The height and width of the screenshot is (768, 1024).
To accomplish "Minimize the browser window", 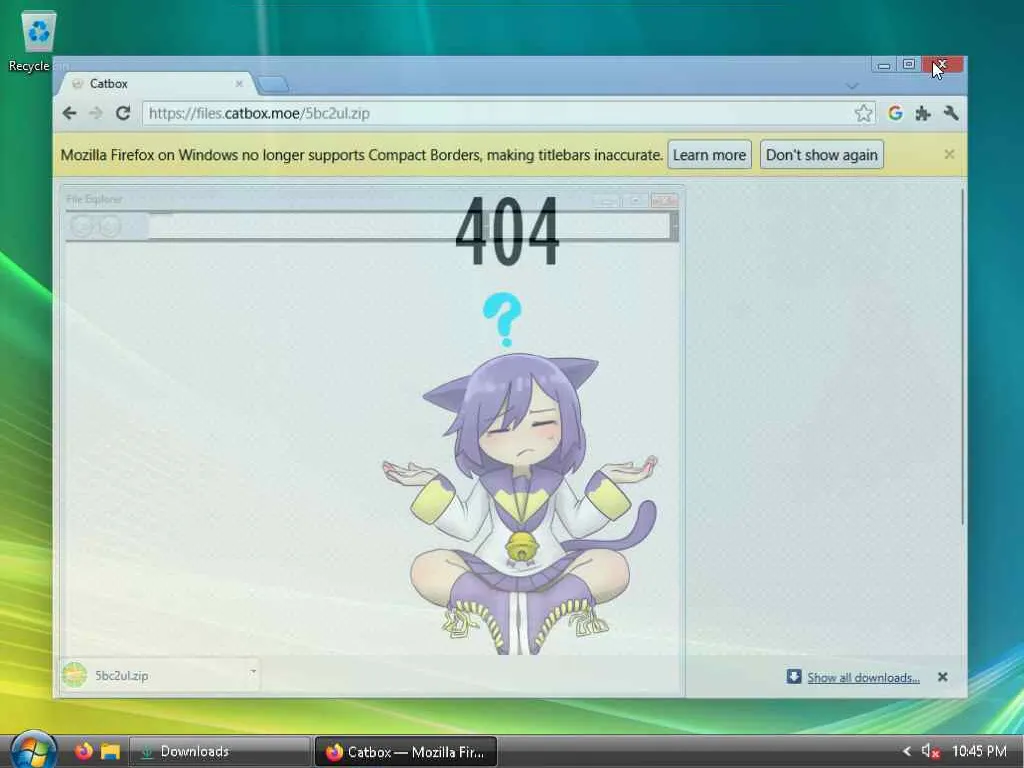I will [884, 65].
